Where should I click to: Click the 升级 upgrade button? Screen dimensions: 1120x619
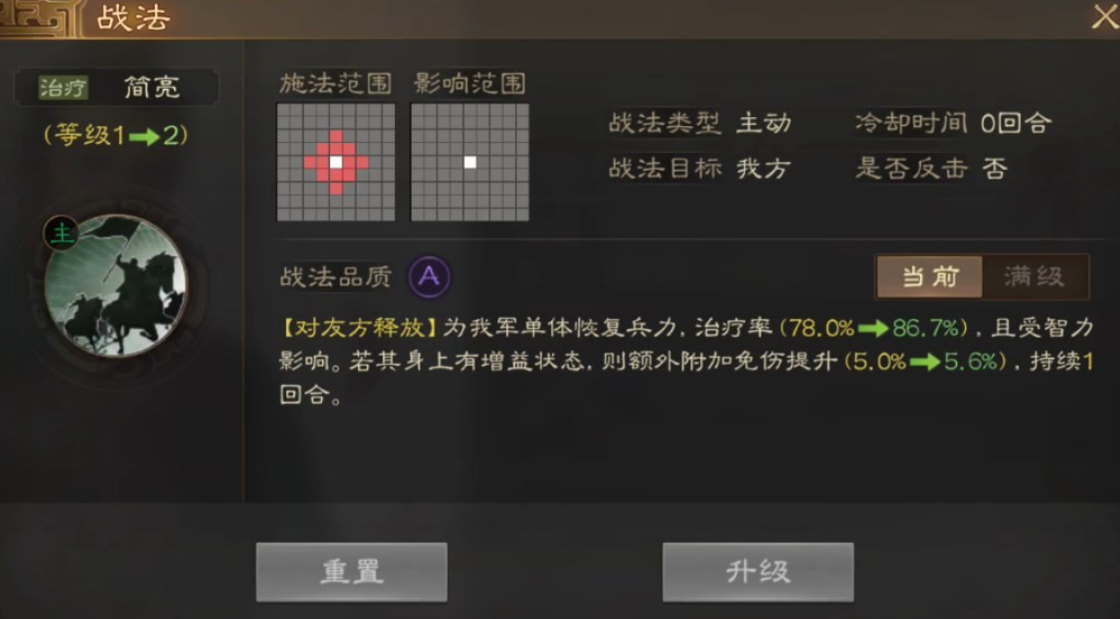click(758, 572)
